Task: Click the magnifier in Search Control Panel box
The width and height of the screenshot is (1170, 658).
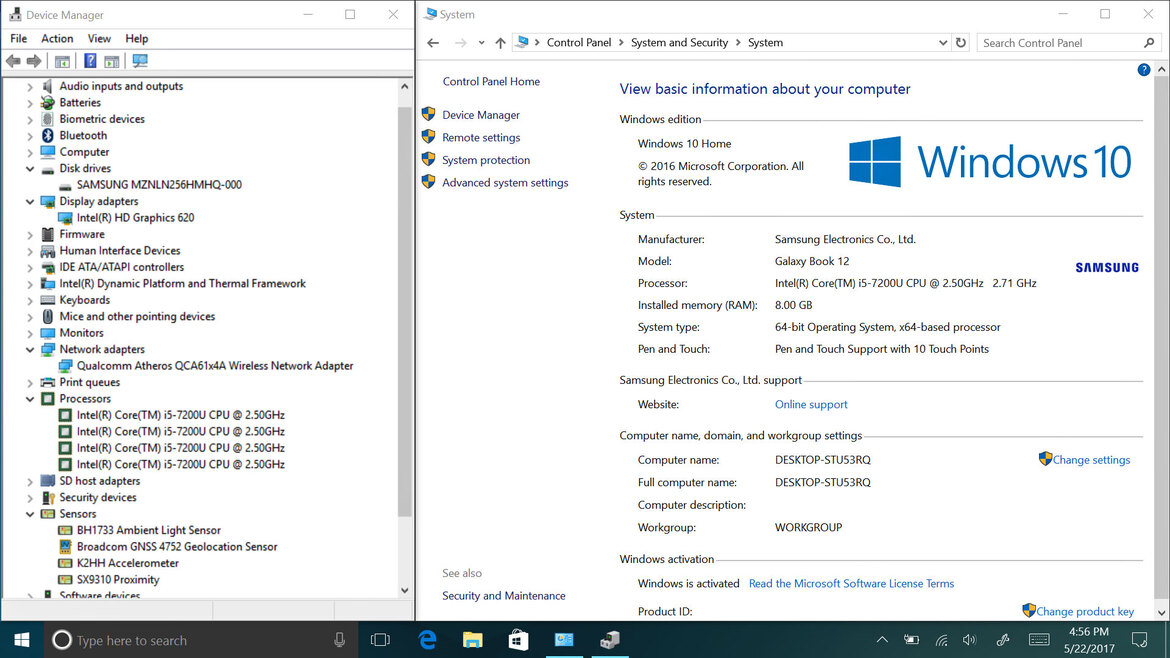Action: point(1149,43)
